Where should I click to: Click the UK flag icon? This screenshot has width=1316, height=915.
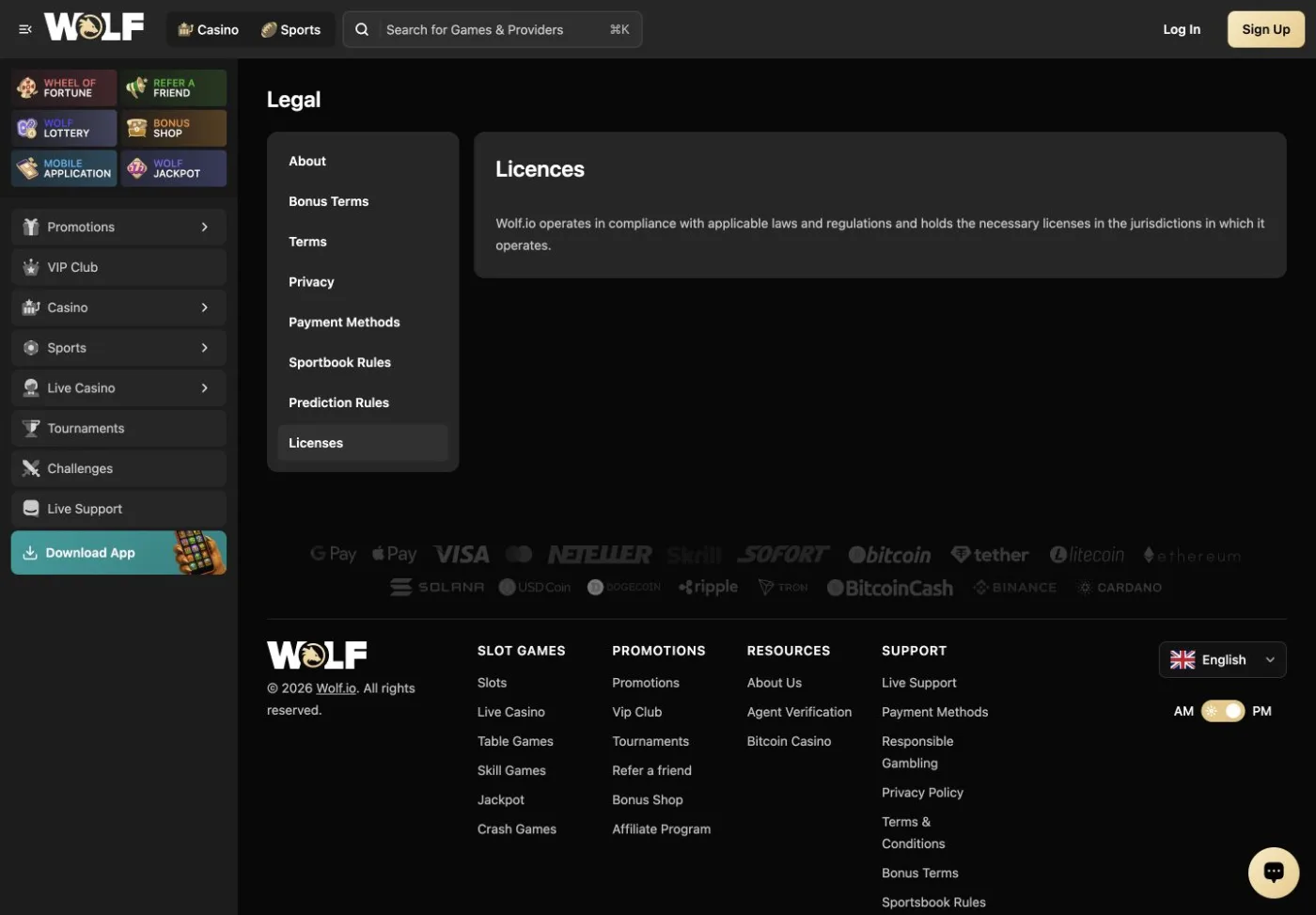point(1183,660)
